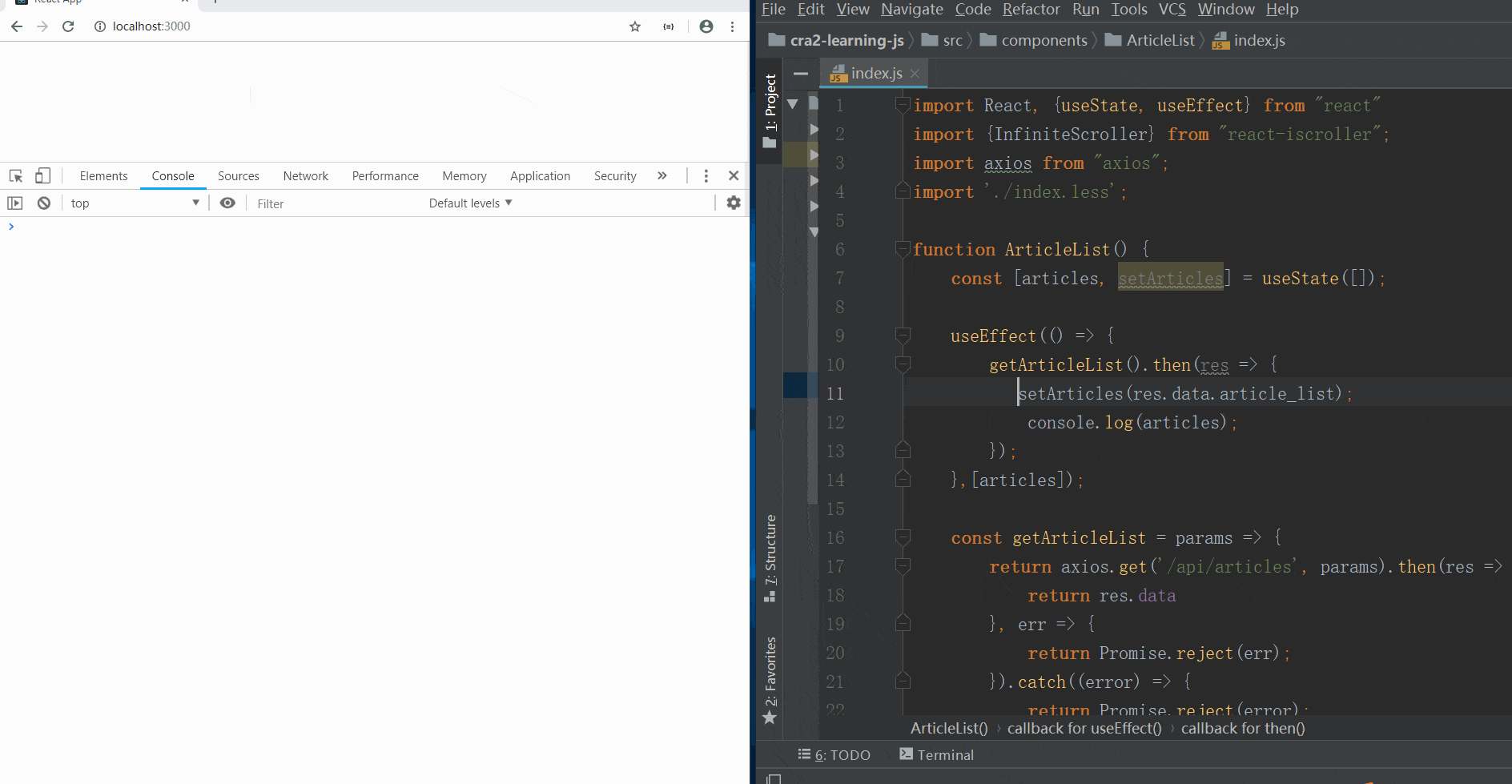
Task: Show more DevTools tabs chevron
Action: 662,176
